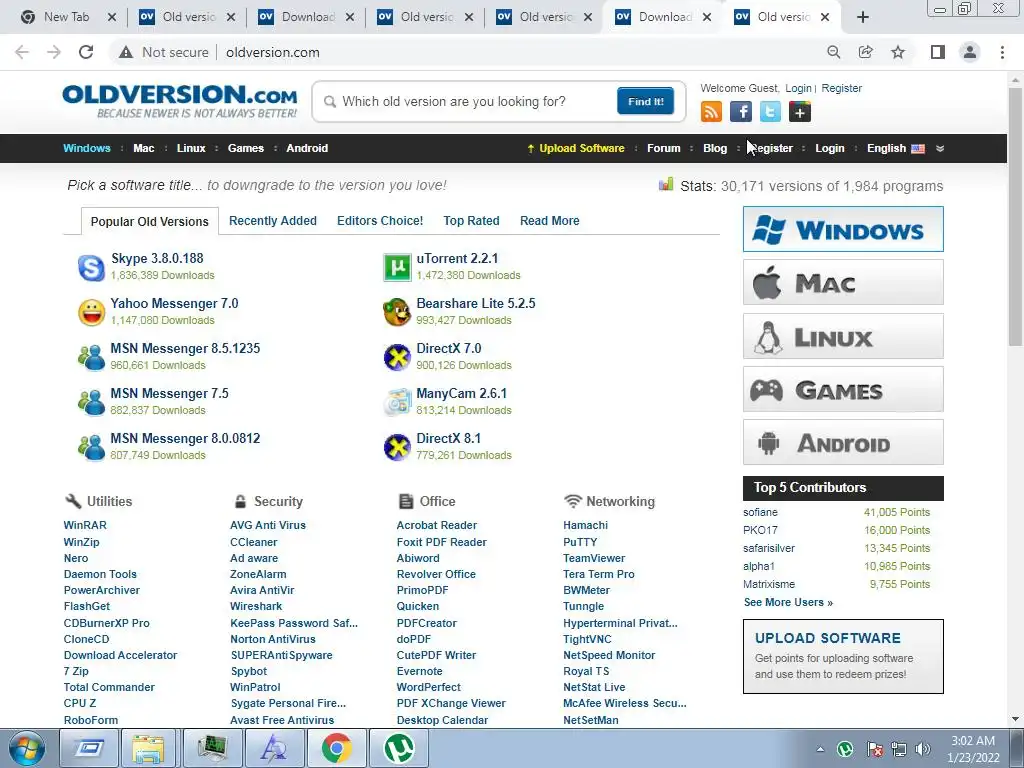Open the Twitter icon in header
This screenshot has height=768, width=1024.
[x=770, y=112]
